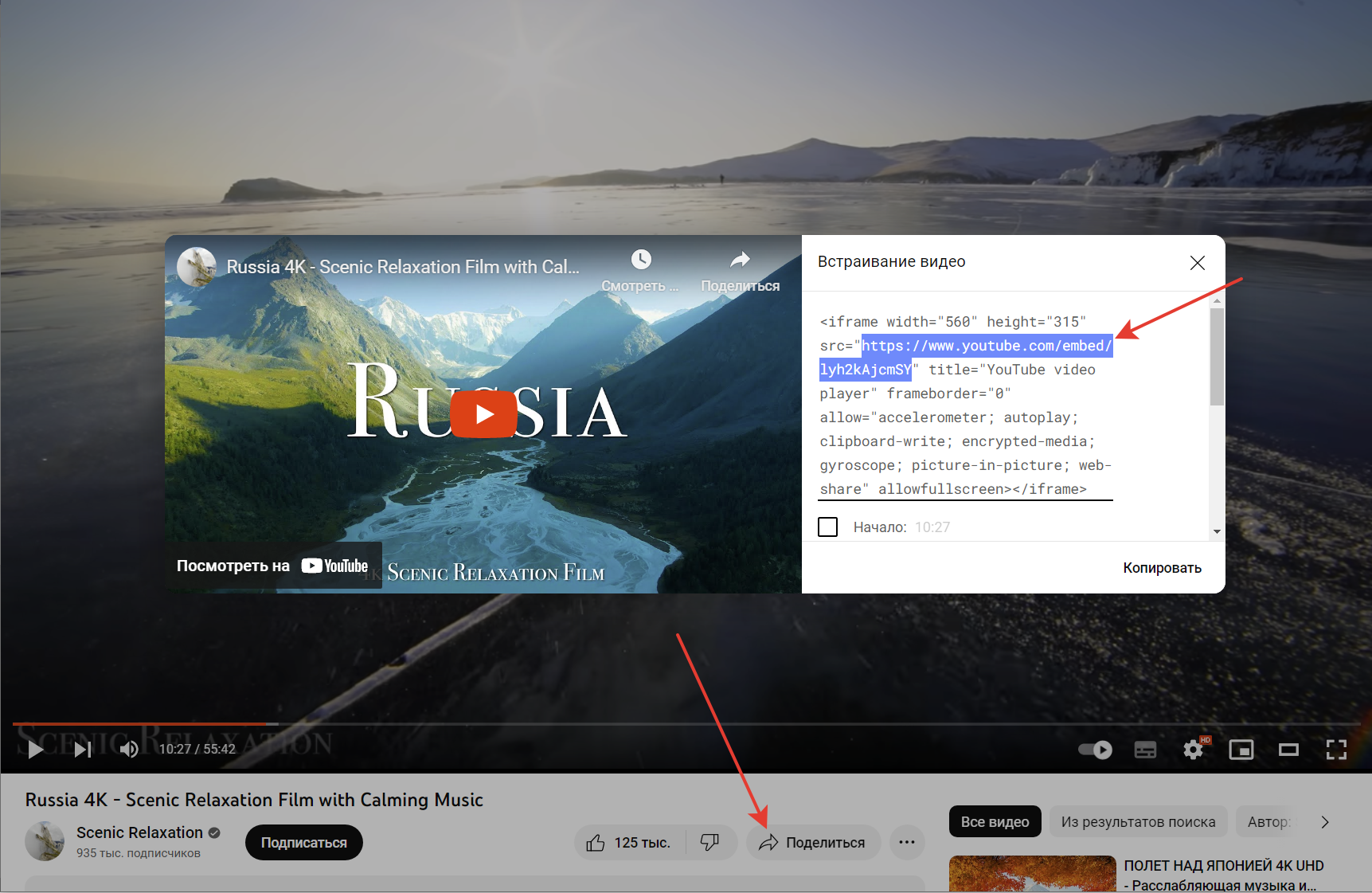Click the 935 тыс. подписчиков text
Viewport: 1372px width, 893px height.
click(x=139, y=853)
